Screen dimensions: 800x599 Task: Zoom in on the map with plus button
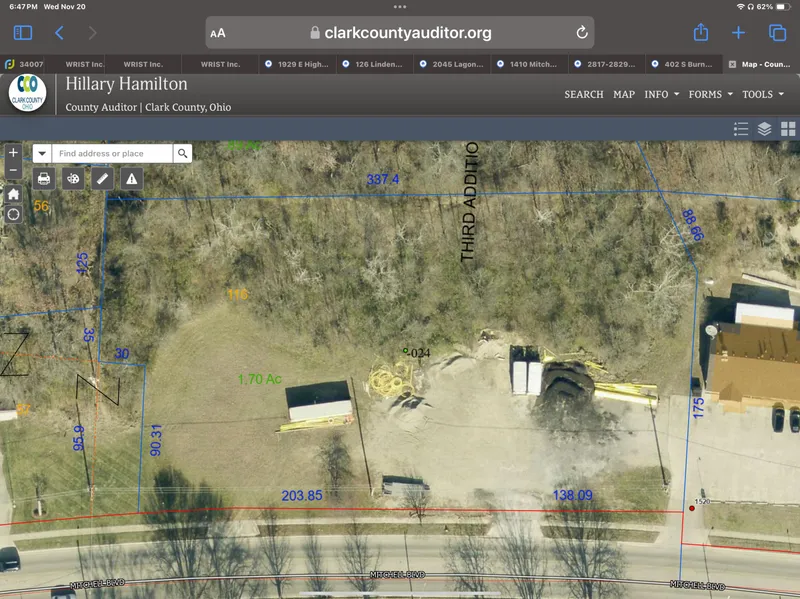click(x=13, y=153)
